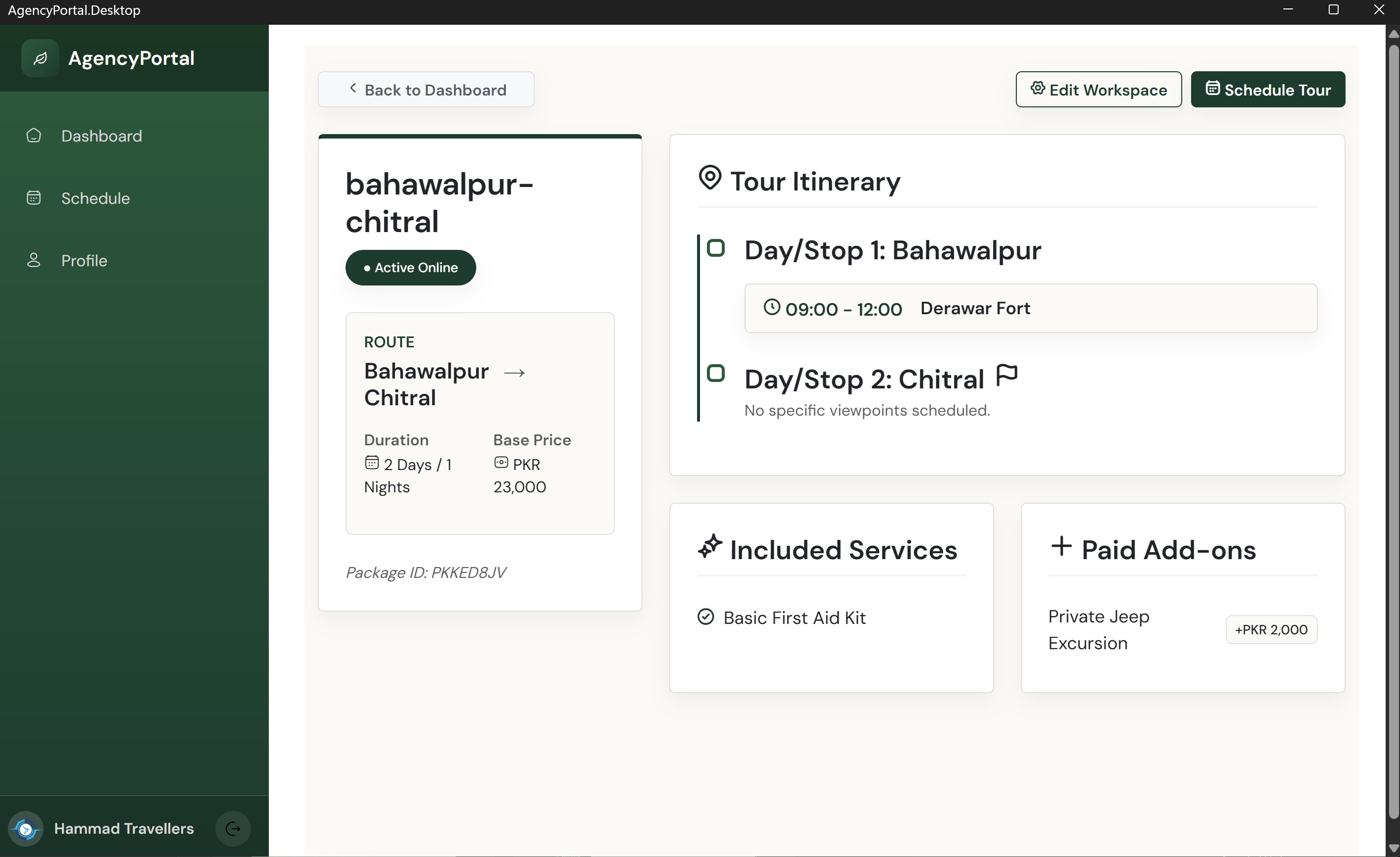
Task: Click the Schedule Tour button
Action: tap(1268, 89)
